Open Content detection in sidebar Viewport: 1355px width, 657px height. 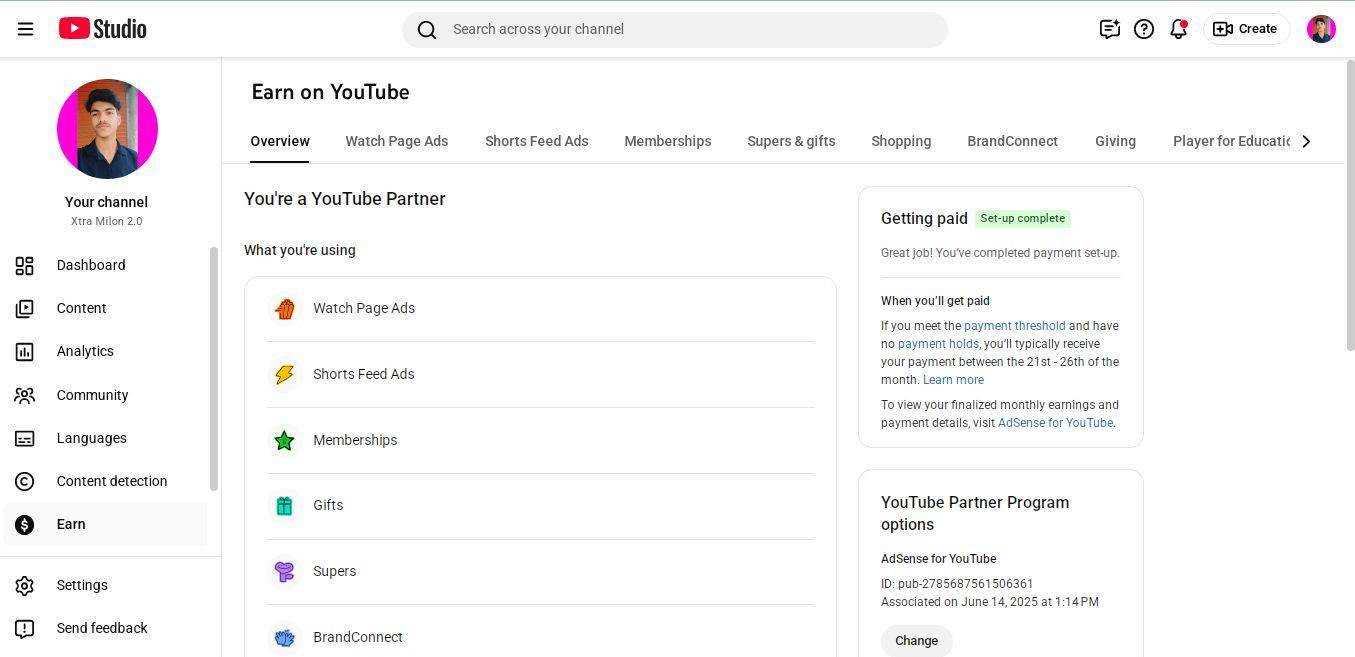coord(111,481)
